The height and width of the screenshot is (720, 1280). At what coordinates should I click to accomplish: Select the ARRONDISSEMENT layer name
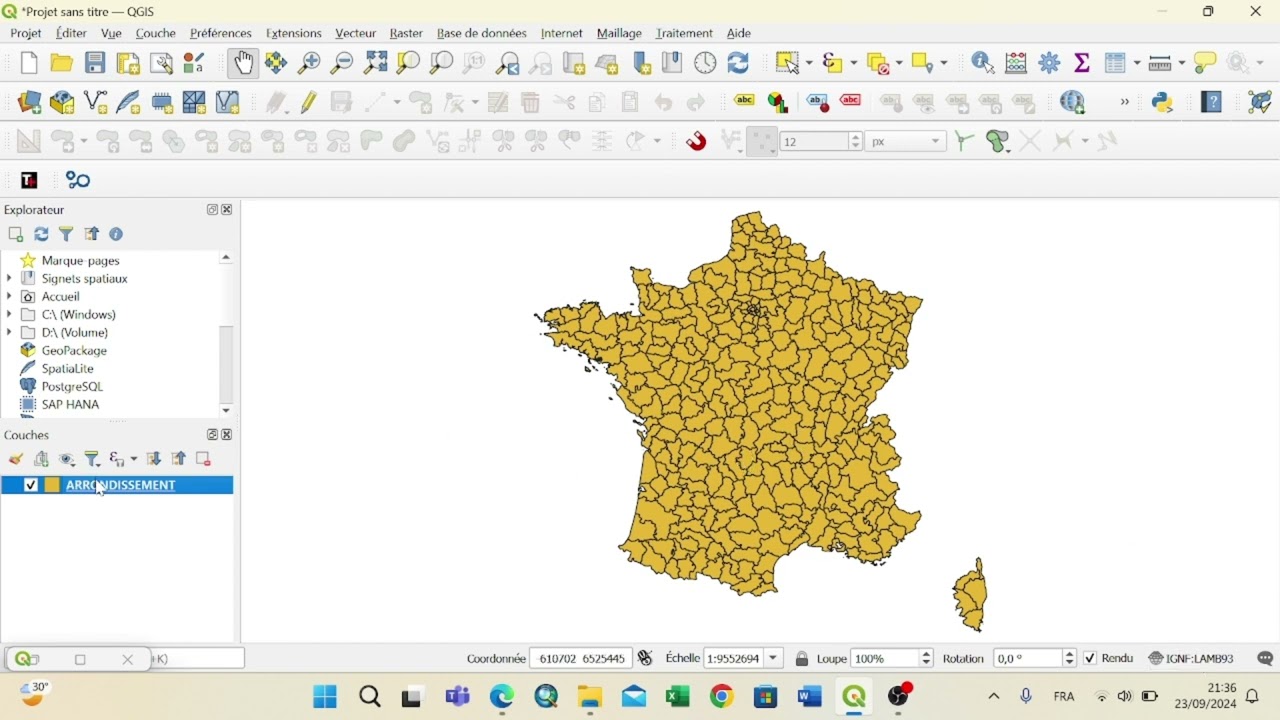121,487
